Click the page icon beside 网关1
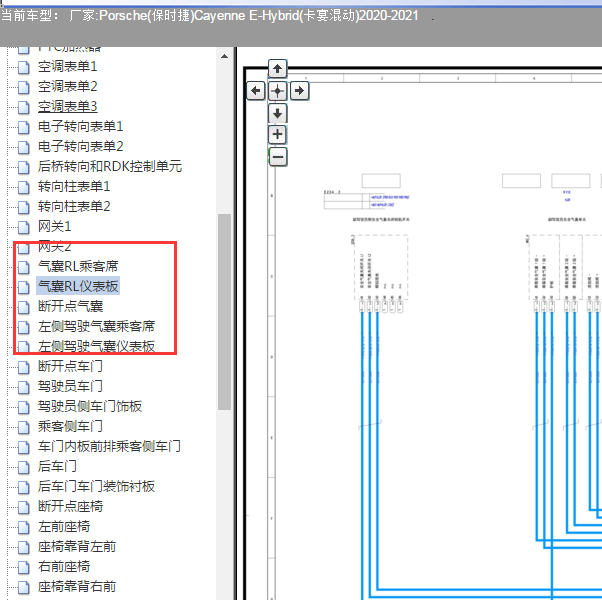Image resolution: width=602 pixels, height=600 pixels. click(x=24, y=227)
